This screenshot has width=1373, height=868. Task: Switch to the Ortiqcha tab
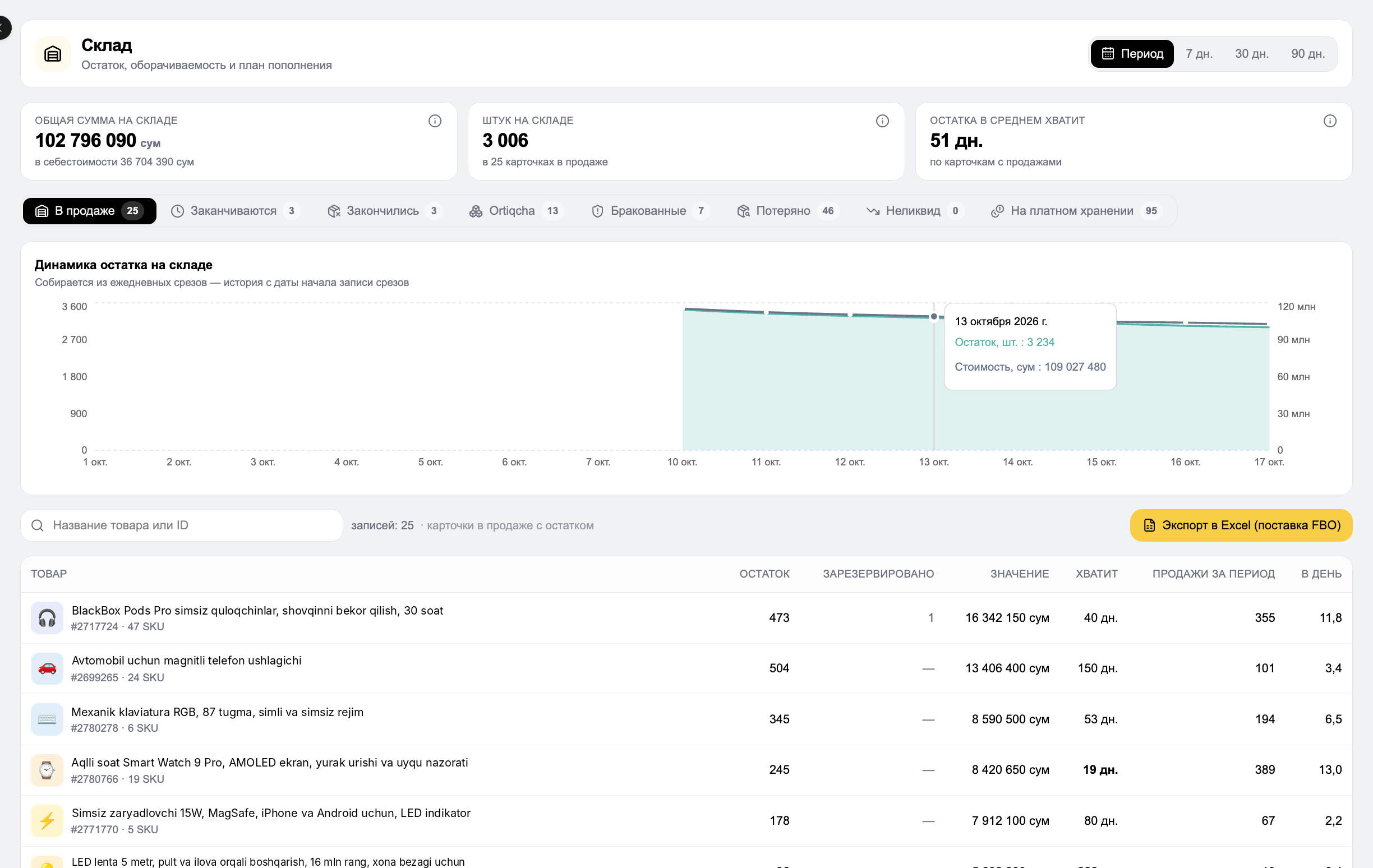click(x=516, y=211)
